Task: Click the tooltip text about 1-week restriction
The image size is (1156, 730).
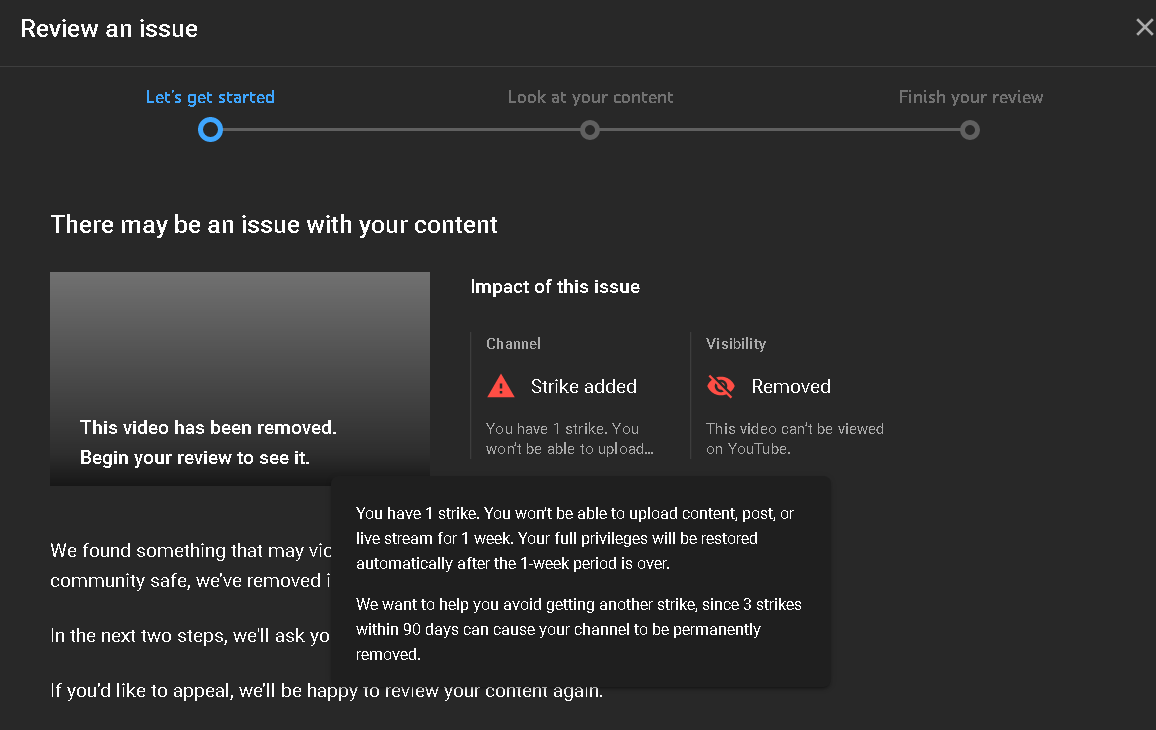Action: 574,538
